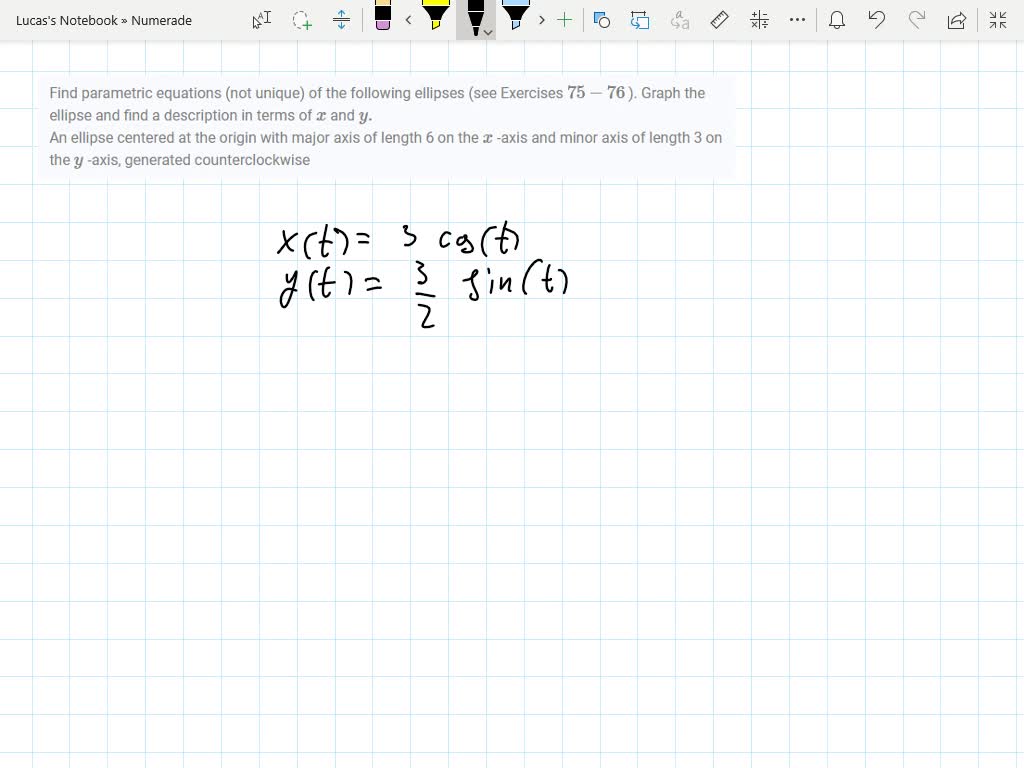This screenshot has height=768, width=1024.
Task: Activate the Insert Space tool
Action: tap(341, 19)
